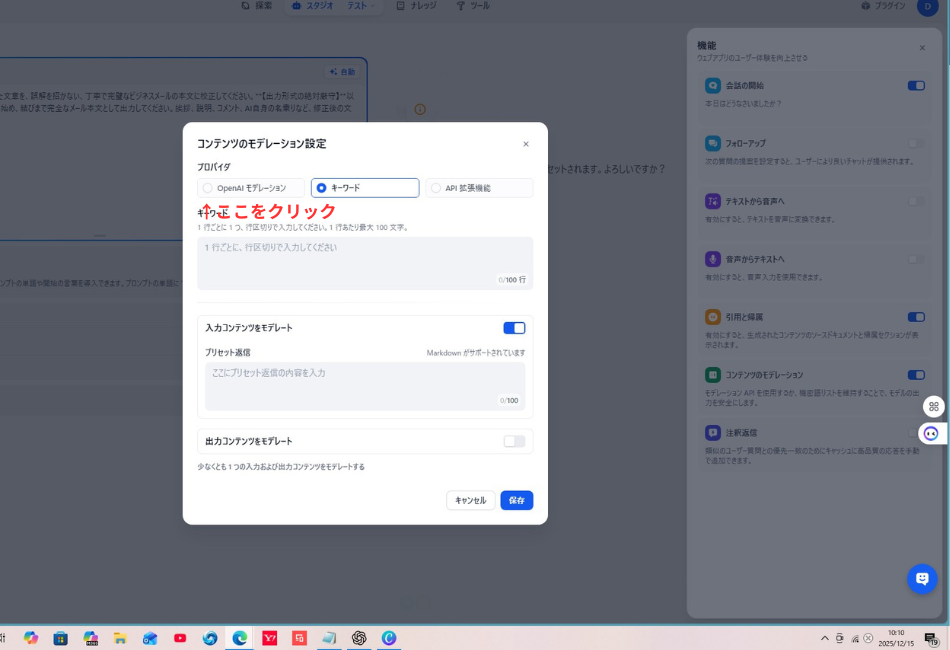Screen dimensions: 950x650
Task: Click the floating blue chat support icon
Action: [922, 578]
